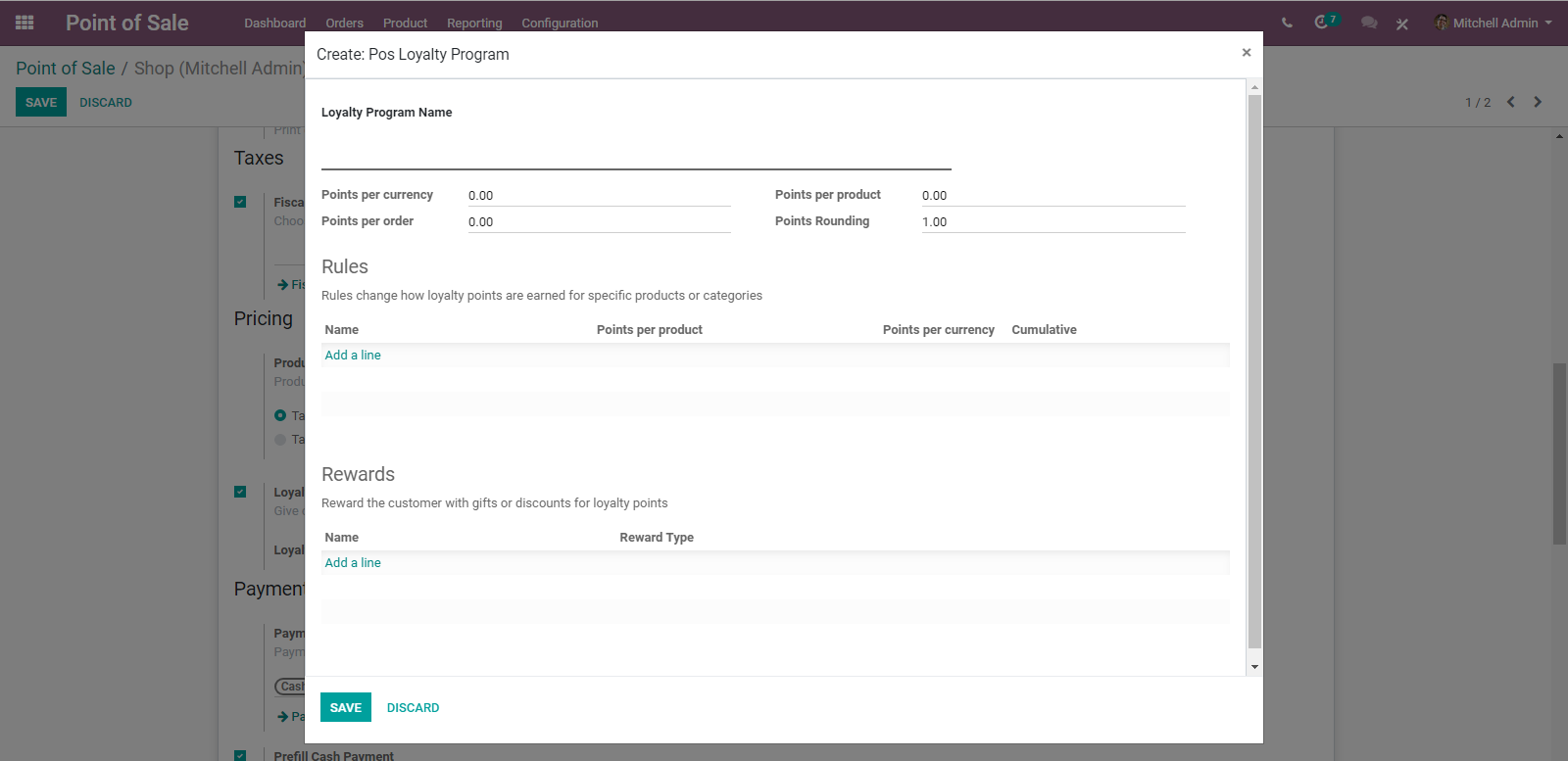The height and width of the screenshot is (761, 1568).
Task: Open the Configuration menu
Action: [x=560, y=23]
